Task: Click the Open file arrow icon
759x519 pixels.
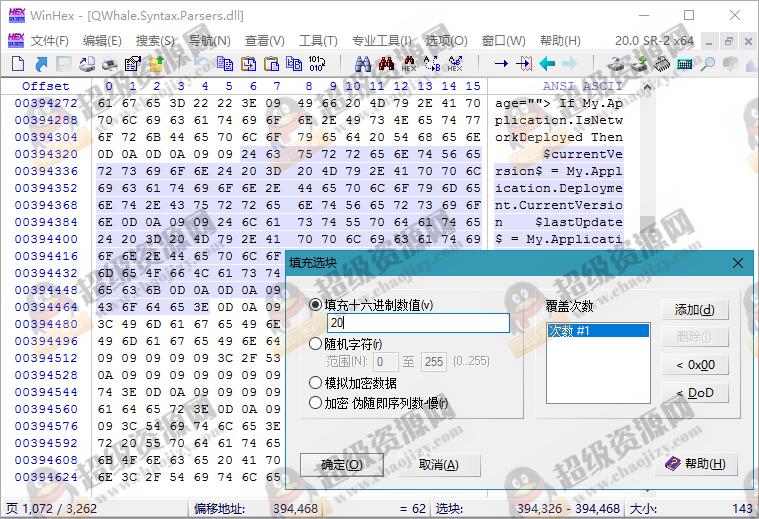Action: click(40, 64)
